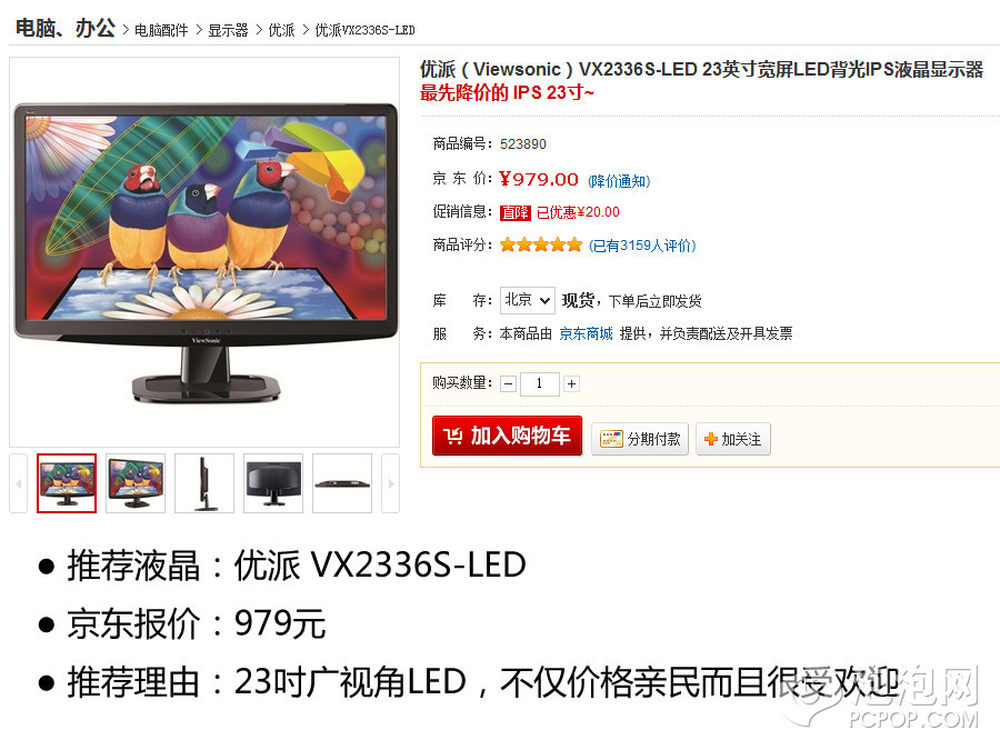Open the 已有3159人评价 reviews link
1000x750 pixels.
pos(642,246)
